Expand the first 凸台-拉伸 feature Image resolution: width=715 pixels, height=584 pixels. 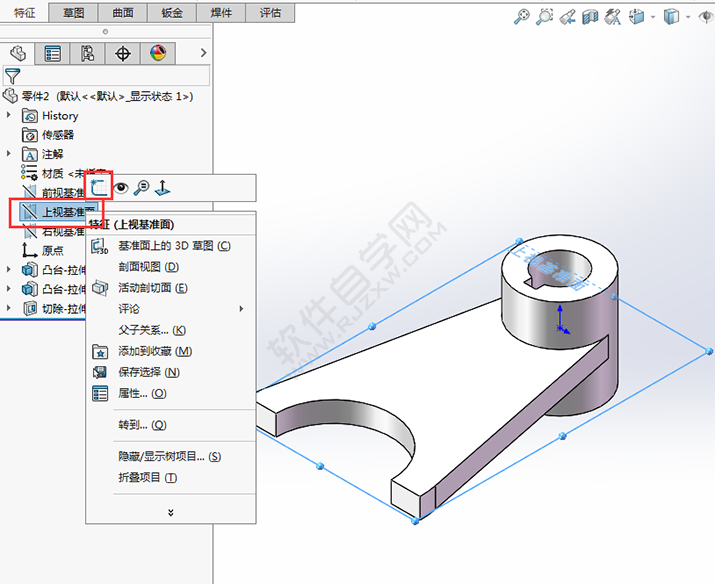(x=9, y=269)
